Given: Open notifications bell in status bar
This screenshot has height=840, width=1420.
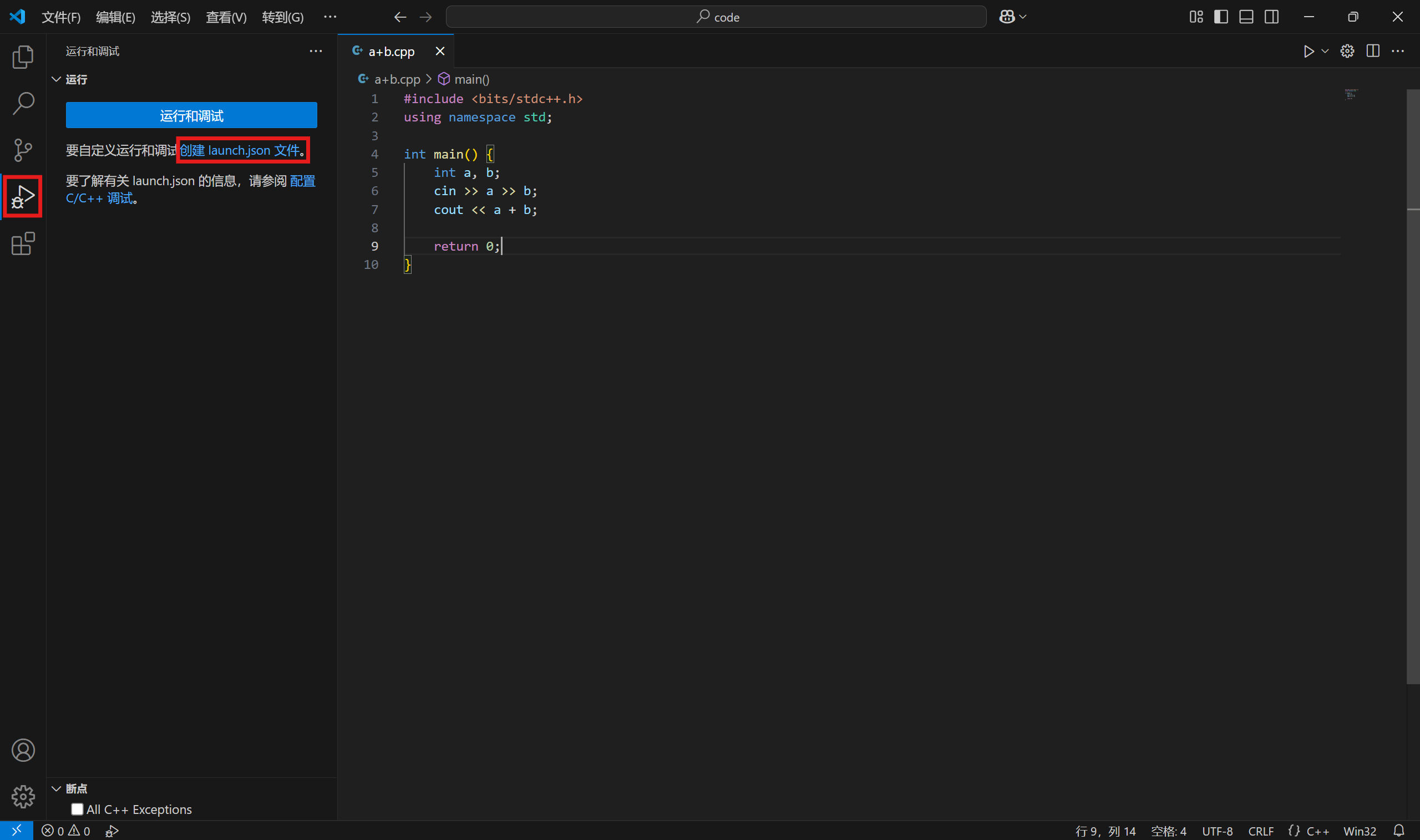Looking at the screenshot, I should pos(1402,830).
